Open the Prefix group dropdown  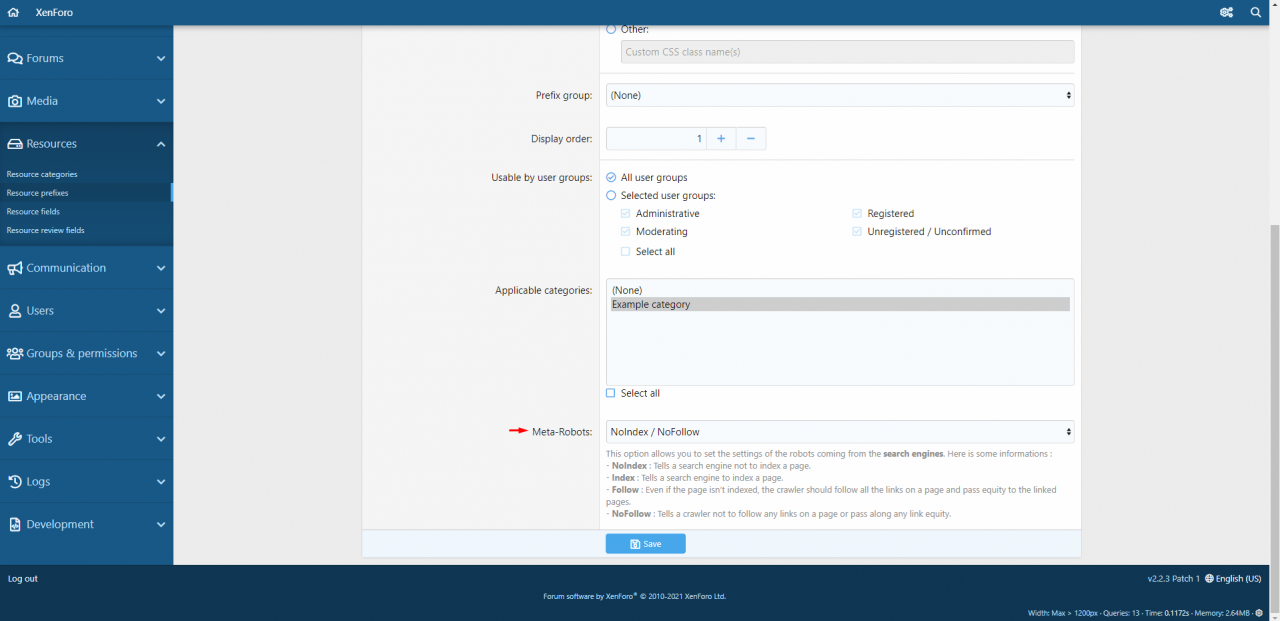click(840, 95)
